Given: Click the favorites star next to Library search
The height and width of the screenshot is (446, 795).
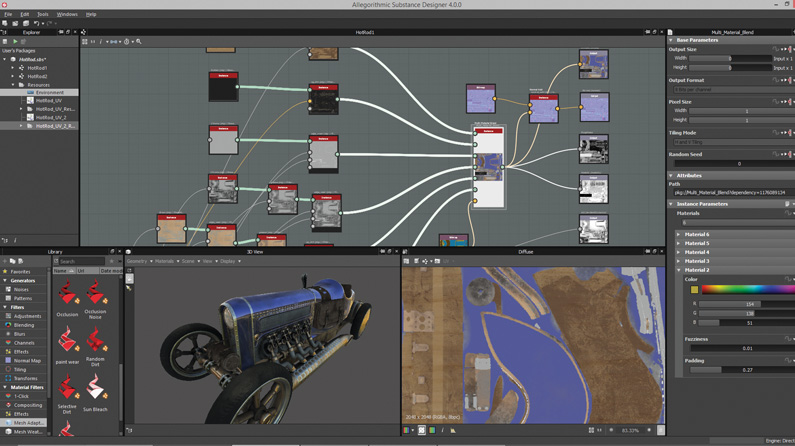Looking at the screenshot, I should 112,262.
